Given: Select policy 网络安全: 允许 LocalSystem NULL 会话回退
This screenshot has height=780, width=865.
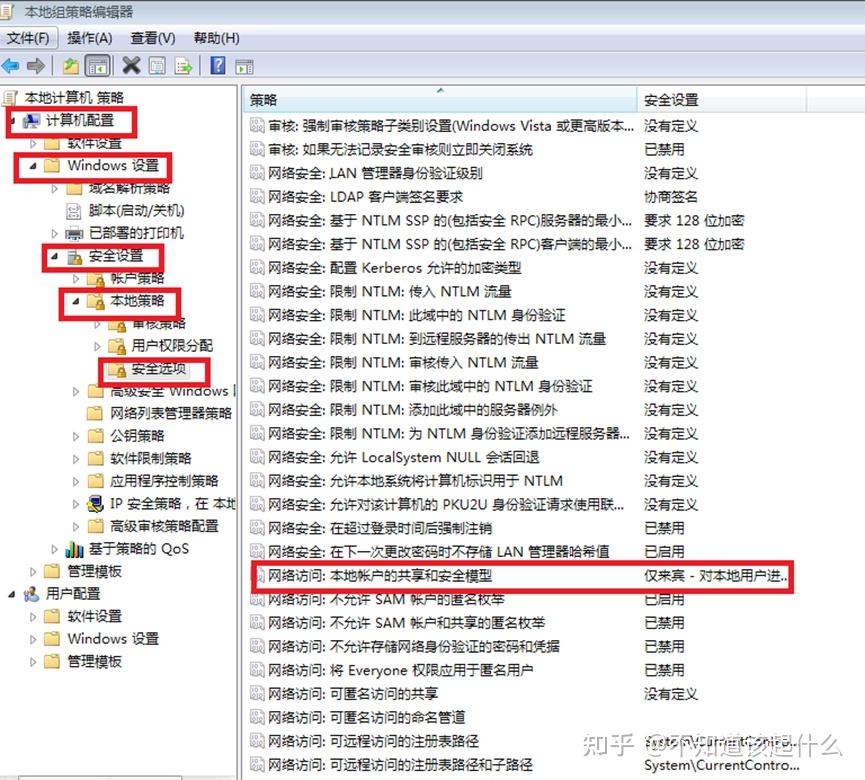Looking at the screenshot, I should click(x=403, y=457).
